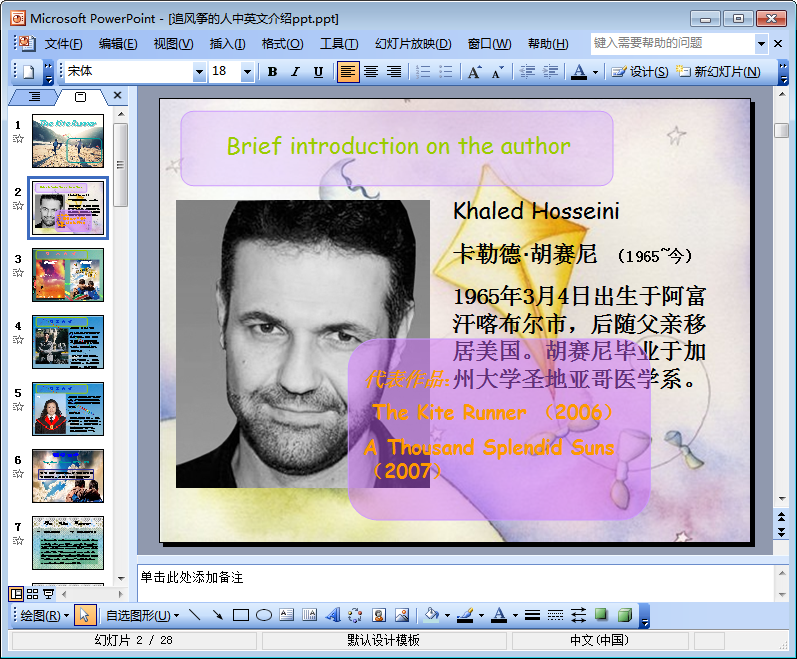Decrease the indent level
The height and width of the screenshot is (659, 797).
click(527, 72)
